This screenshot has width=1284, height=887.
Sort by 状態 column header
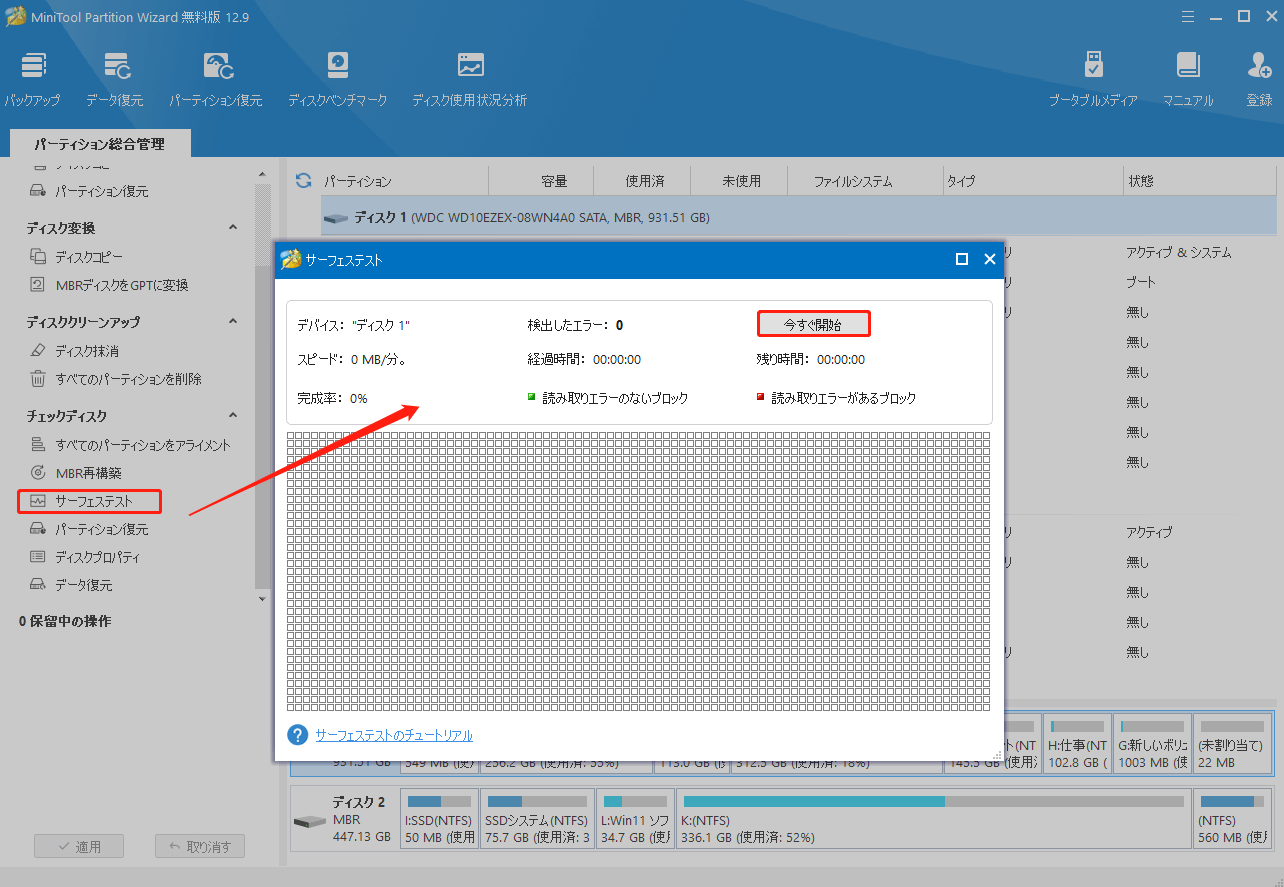1200,181
